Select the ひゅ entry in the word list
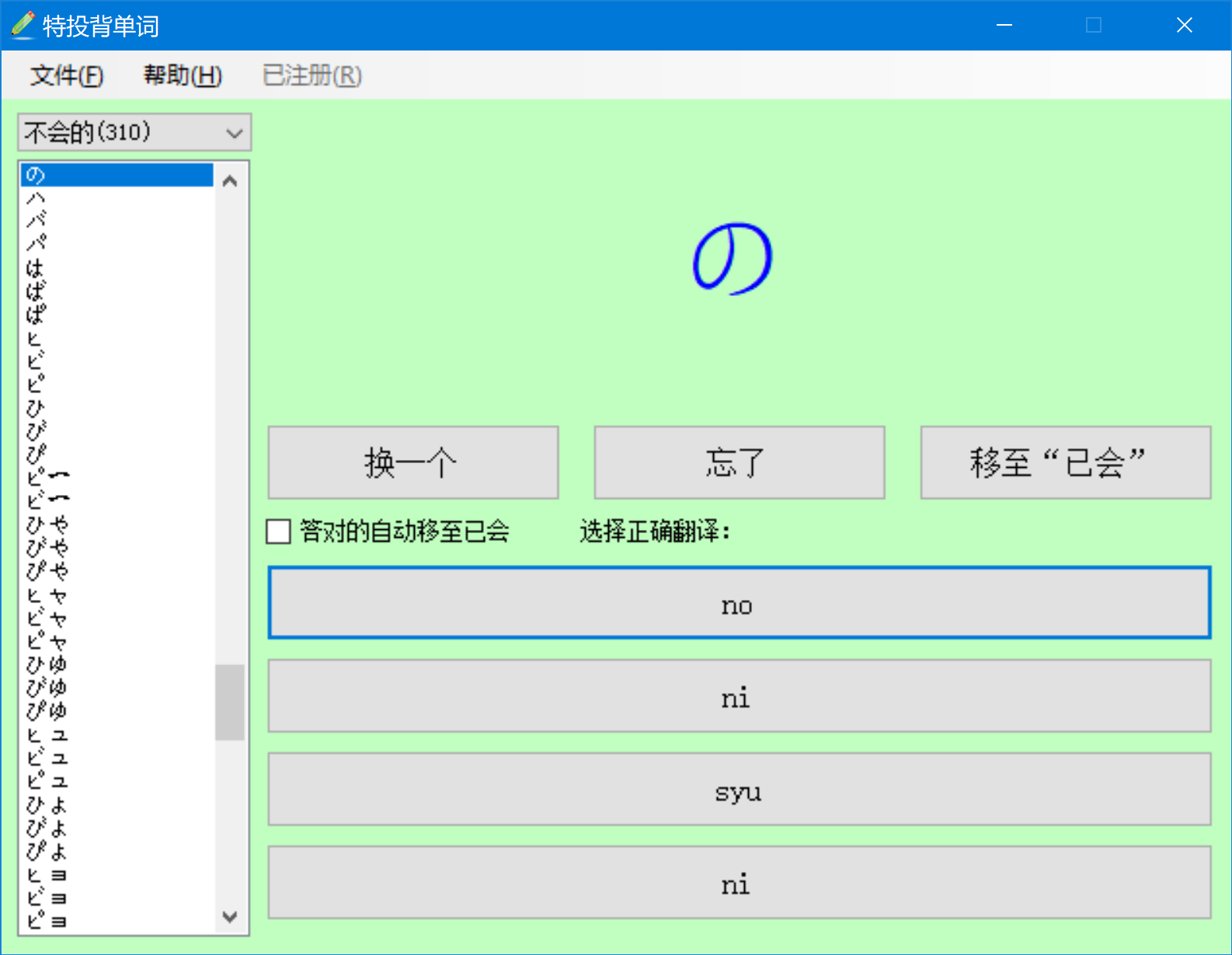The width and height of the screenshot is (1232, 955). pos(117,664)
